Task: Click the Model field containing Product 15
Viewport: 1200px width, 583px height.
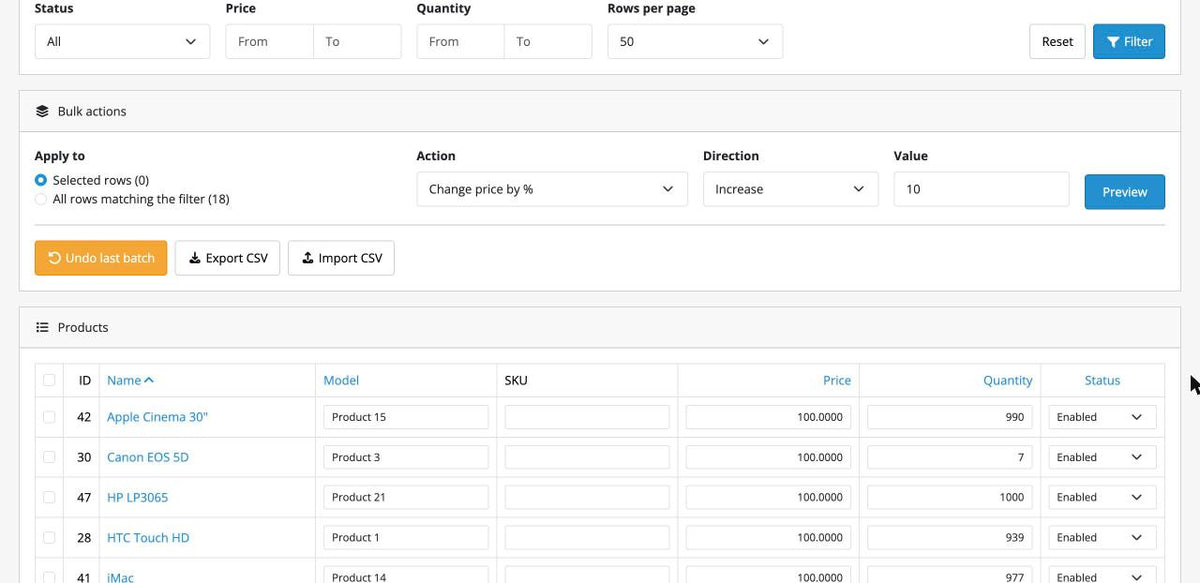Action: click(406, 417)
